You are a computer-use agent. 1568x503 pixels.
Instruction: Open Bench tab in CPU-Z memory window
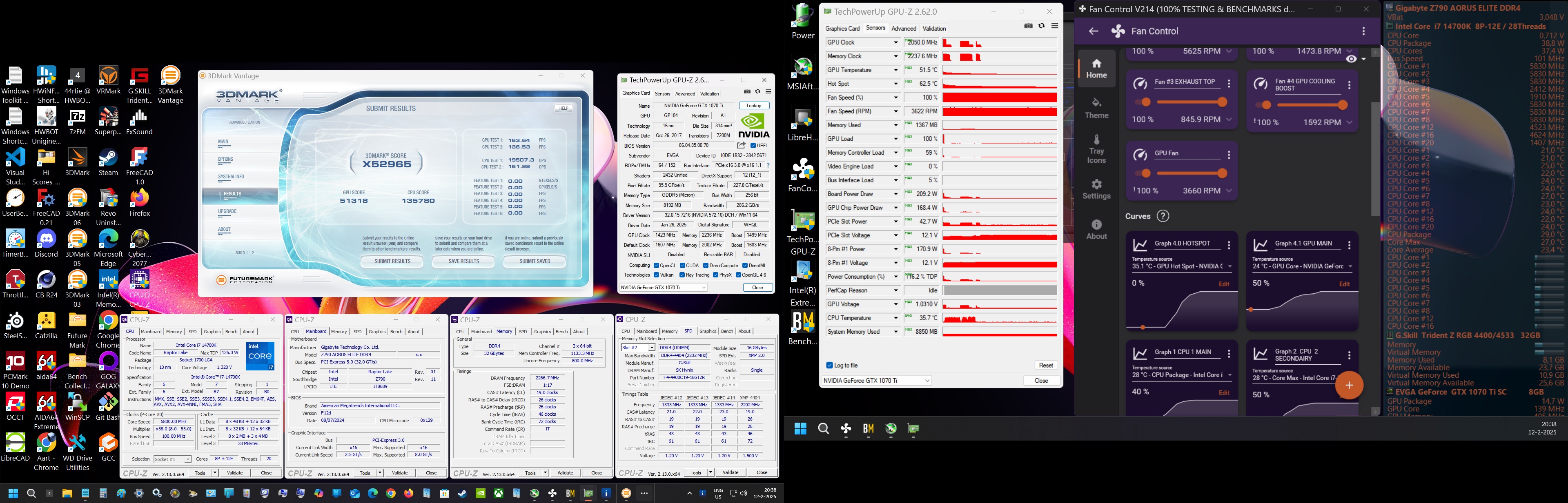point(561,332)
